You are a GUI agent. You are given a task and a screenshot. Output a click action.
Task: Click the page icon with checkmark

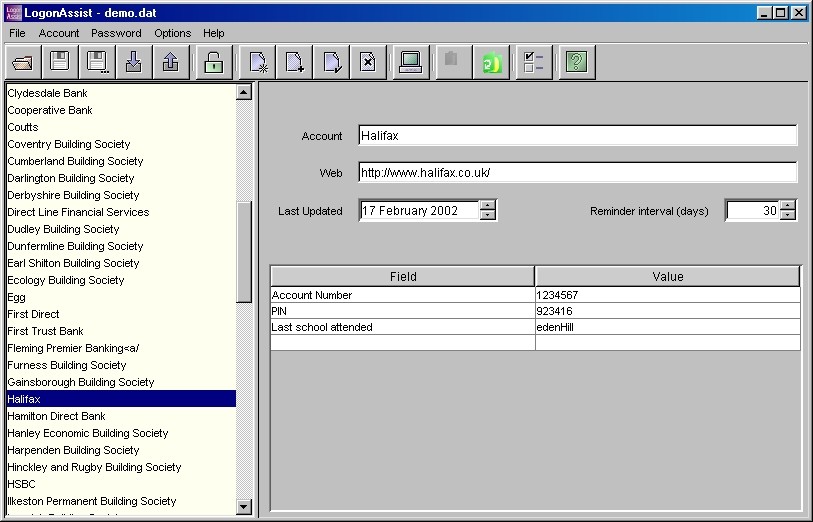pyautogui.click(x=331, y=62)
